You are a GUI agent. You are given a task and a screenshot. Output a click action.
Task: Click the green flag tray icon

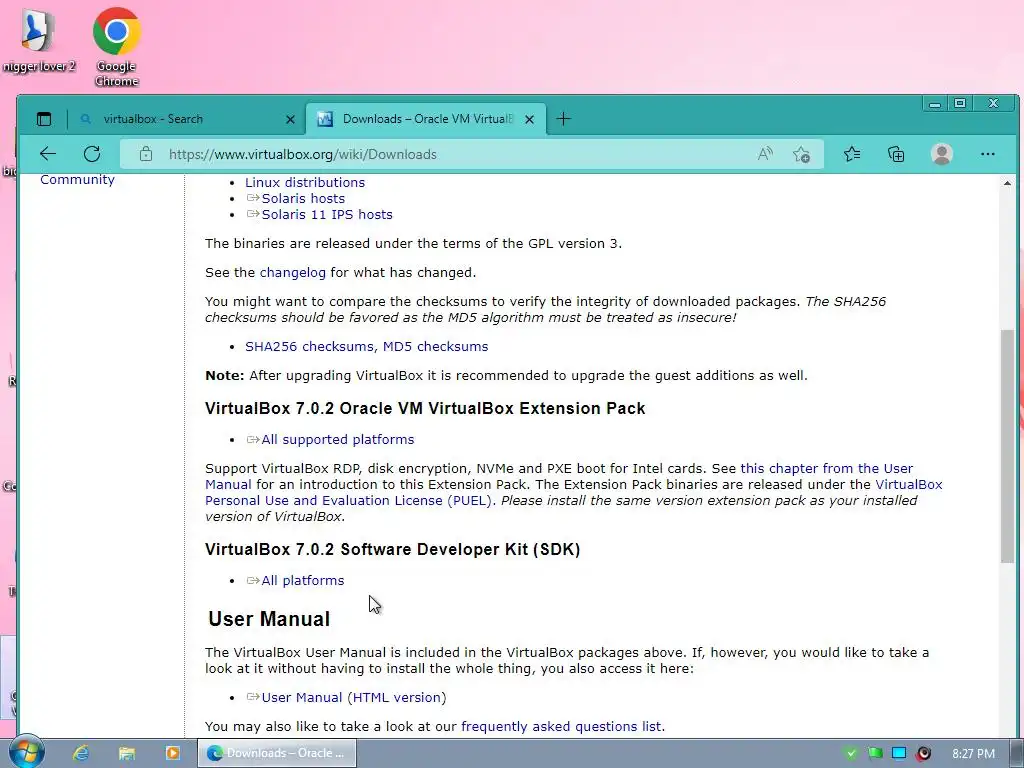coord(875,753)
